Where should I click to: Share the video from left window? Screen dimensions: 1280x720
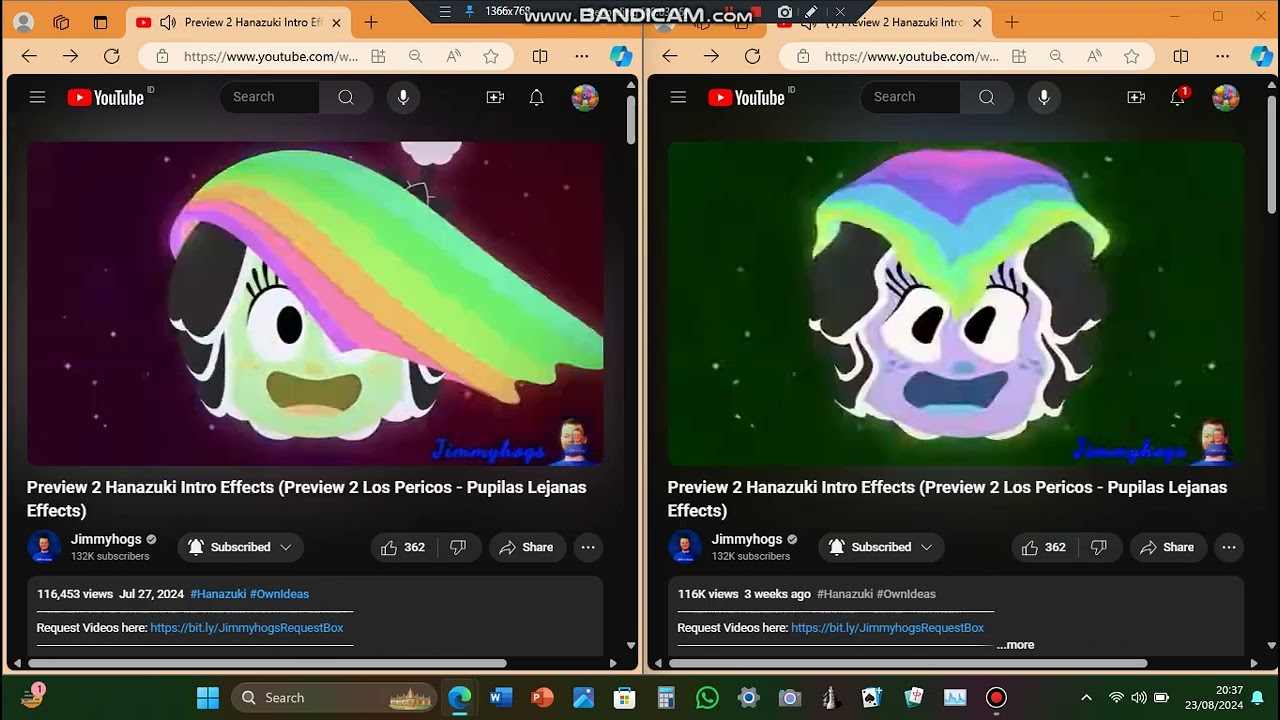click(x=527, y=547)
